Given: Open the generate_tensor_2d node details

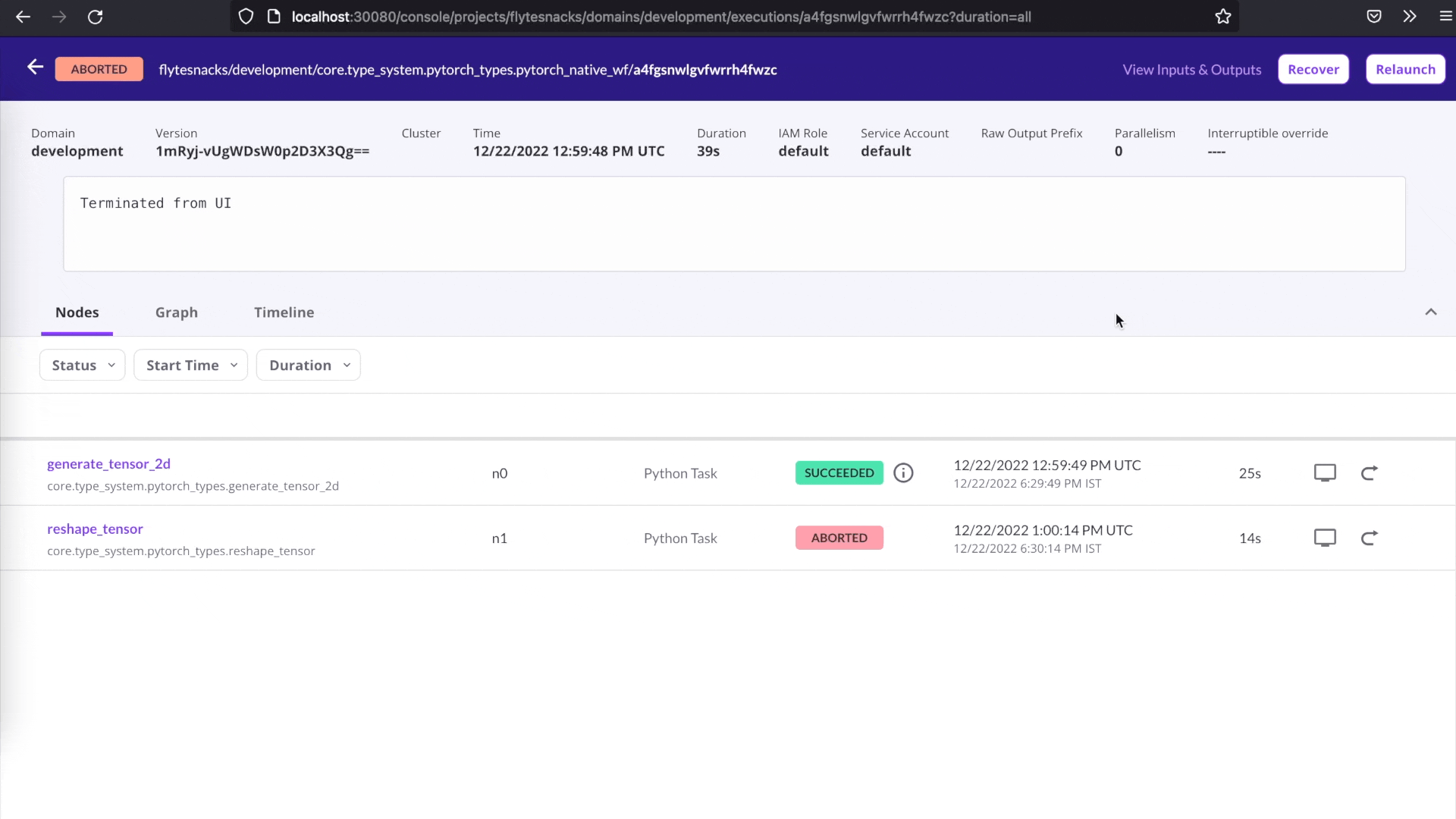Looking at the screenshot, I should click(108, 463).
